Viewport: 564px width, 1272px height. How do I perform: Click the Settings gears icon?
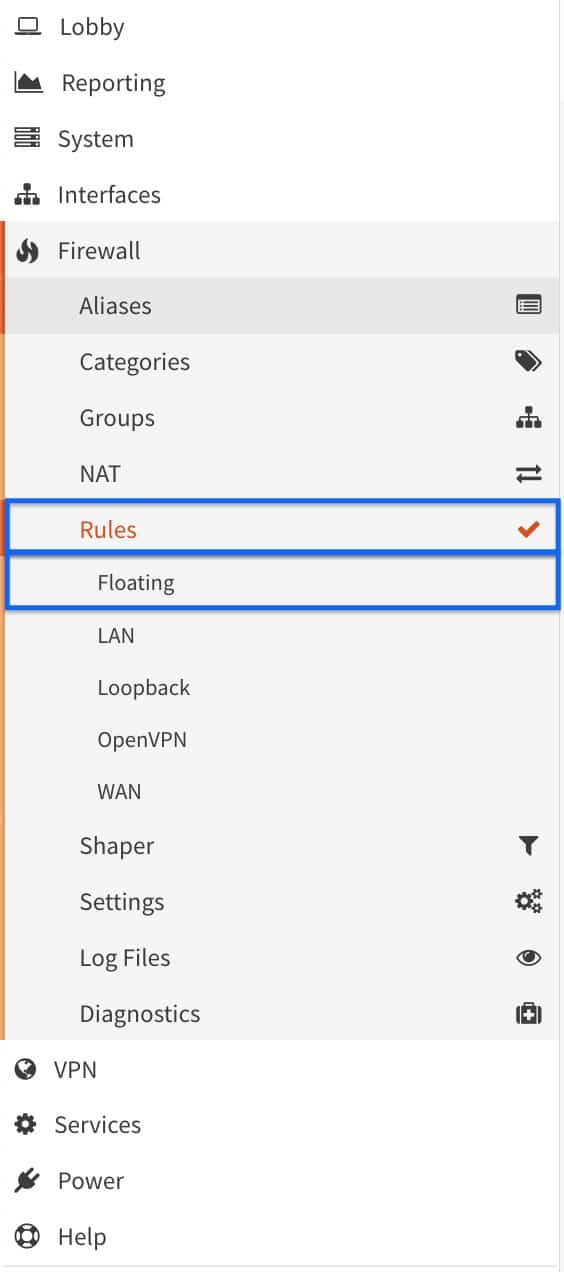tap(528, 902)
